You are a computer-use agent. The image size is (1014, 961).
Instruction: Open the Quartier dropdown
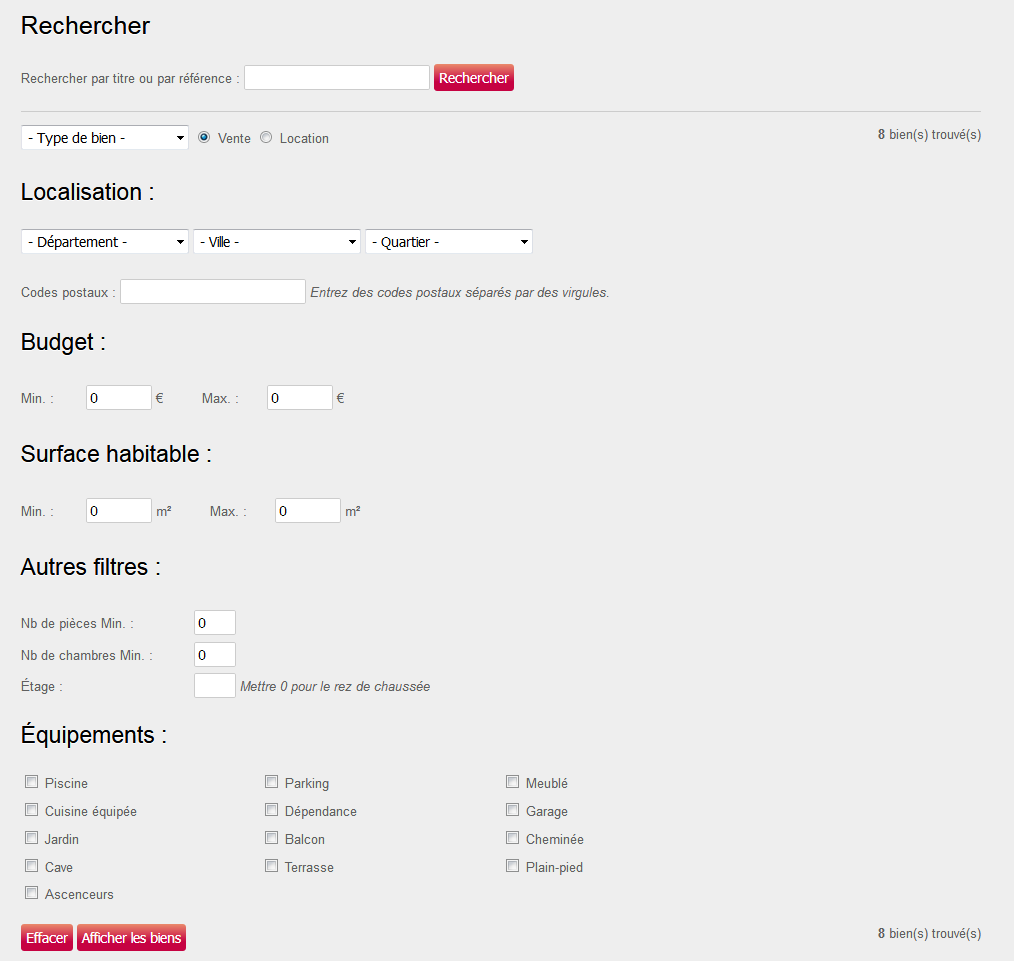pyautogui.click(x=448, y=241)
